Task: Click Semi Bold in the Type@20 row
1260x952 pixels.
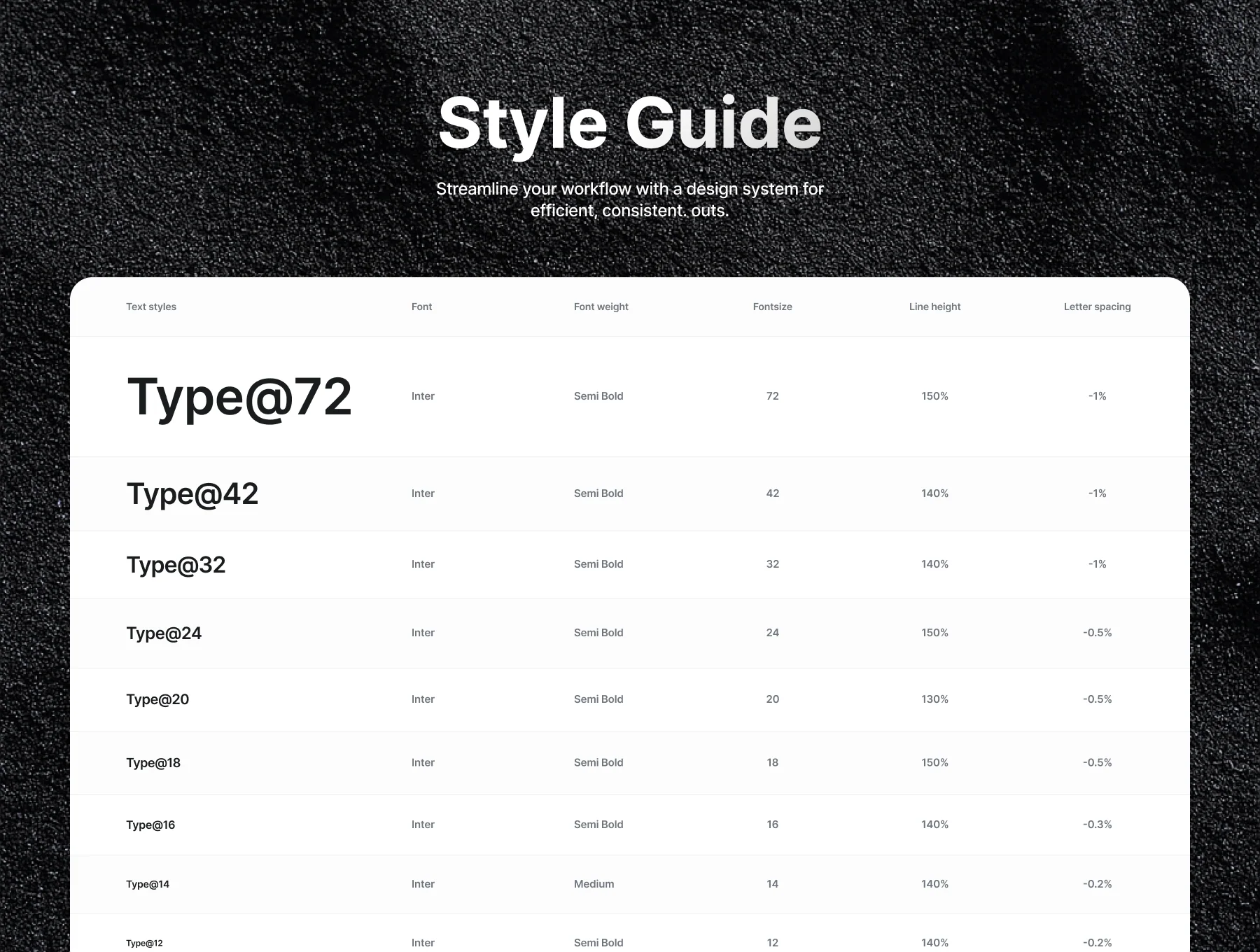Action: [x=598, y=699]
